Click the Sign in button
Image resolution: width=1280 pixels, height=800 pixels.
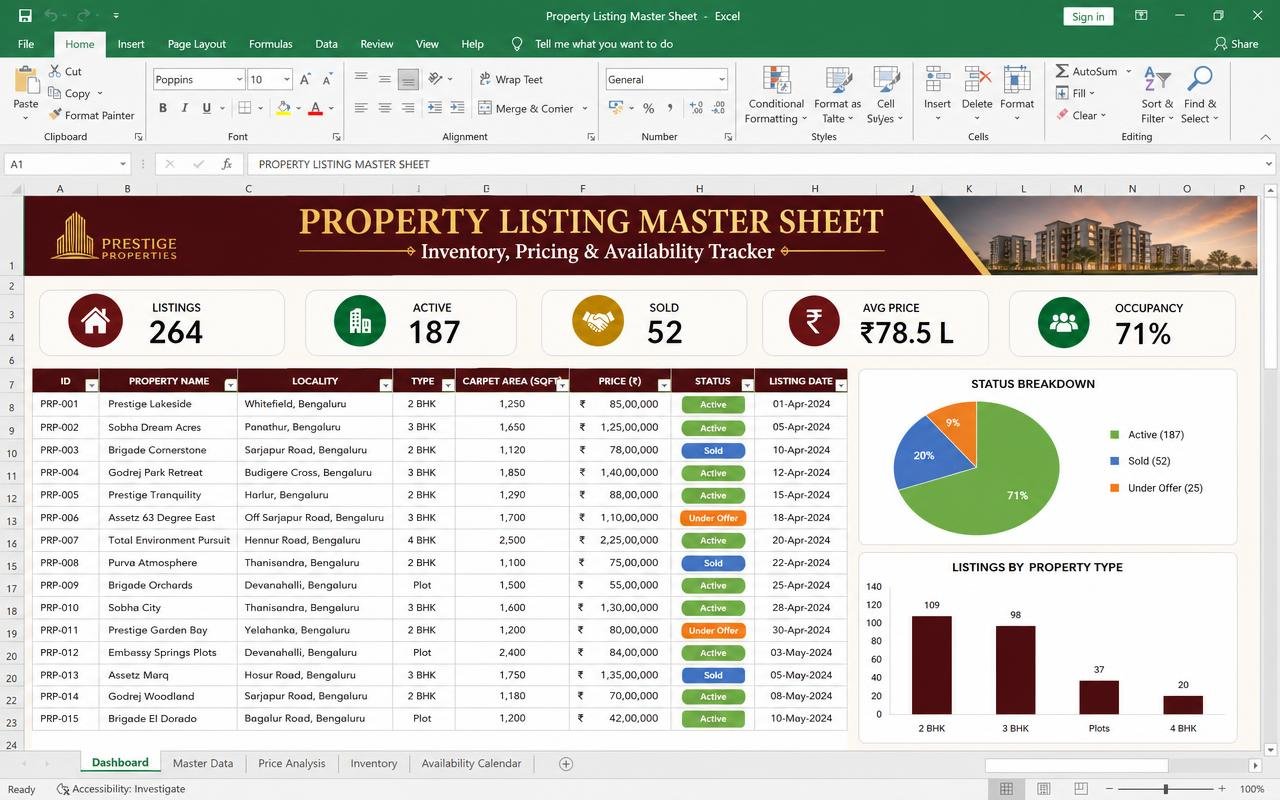click(1088, 16)
